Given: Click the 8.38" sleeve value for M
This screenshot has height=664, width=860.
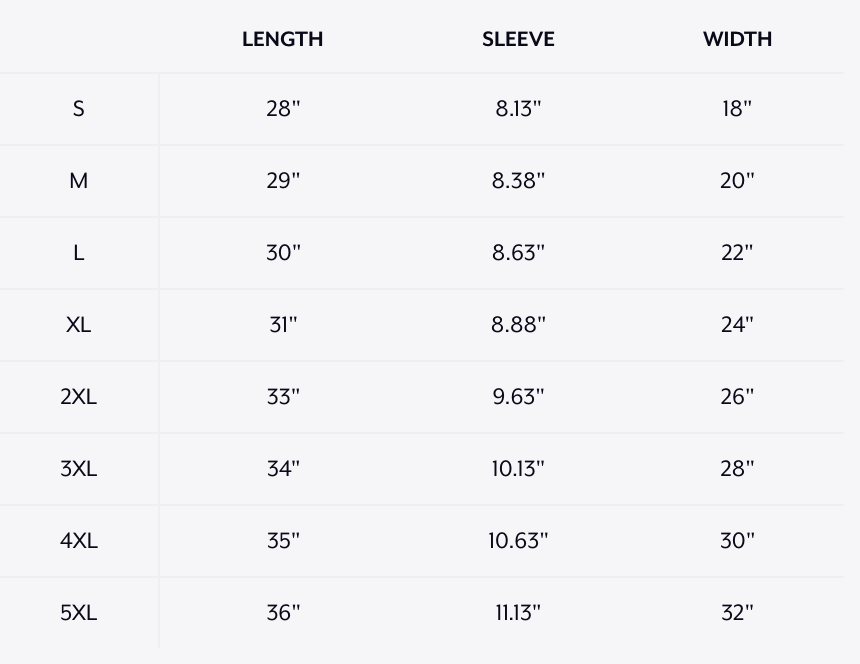Looking at the screenshot, I should coord(518,180).
